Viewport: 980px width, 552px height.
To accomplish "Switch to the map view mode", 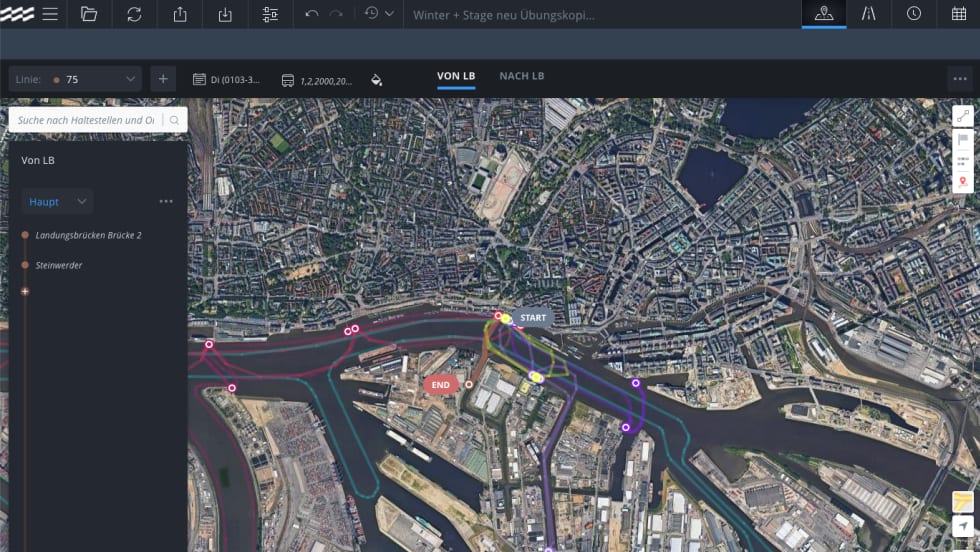I will 824,14.
